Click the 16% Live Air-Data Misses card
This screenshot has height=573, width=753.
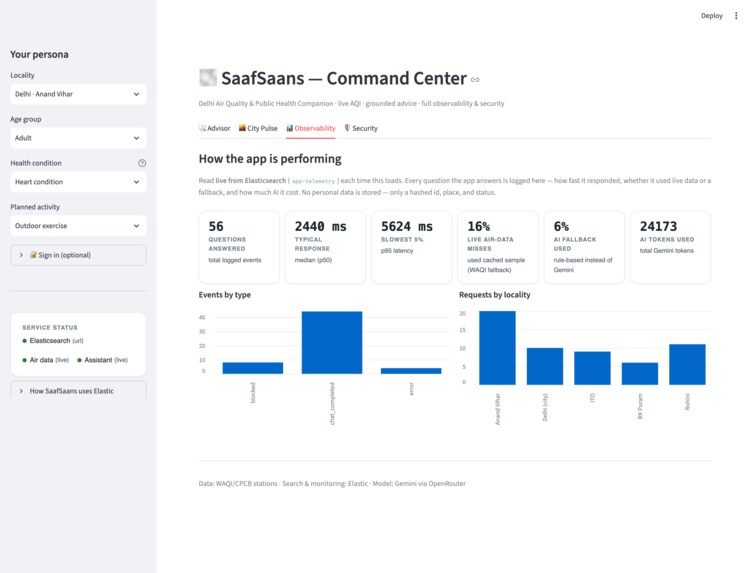(x=498, y=247)
